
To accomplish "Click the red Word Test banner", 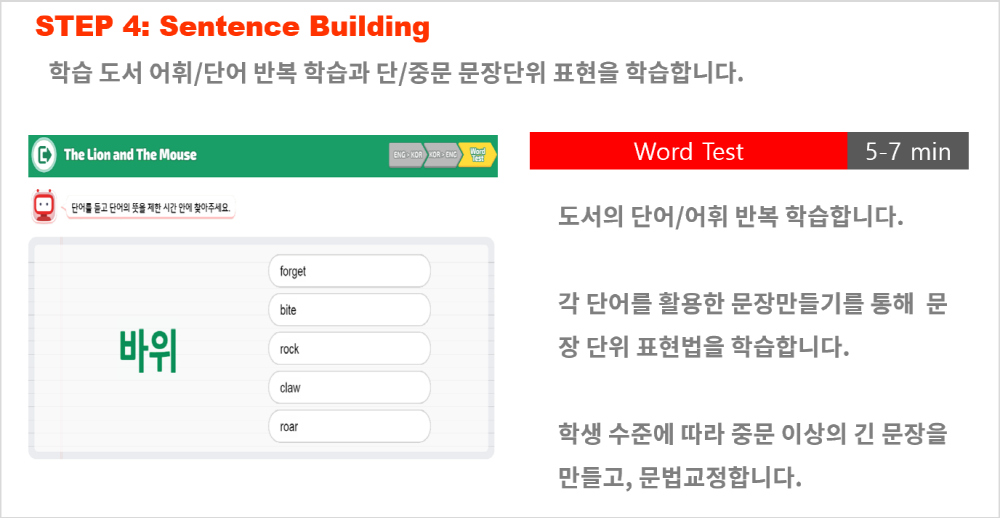I will (x=688, y=151).
